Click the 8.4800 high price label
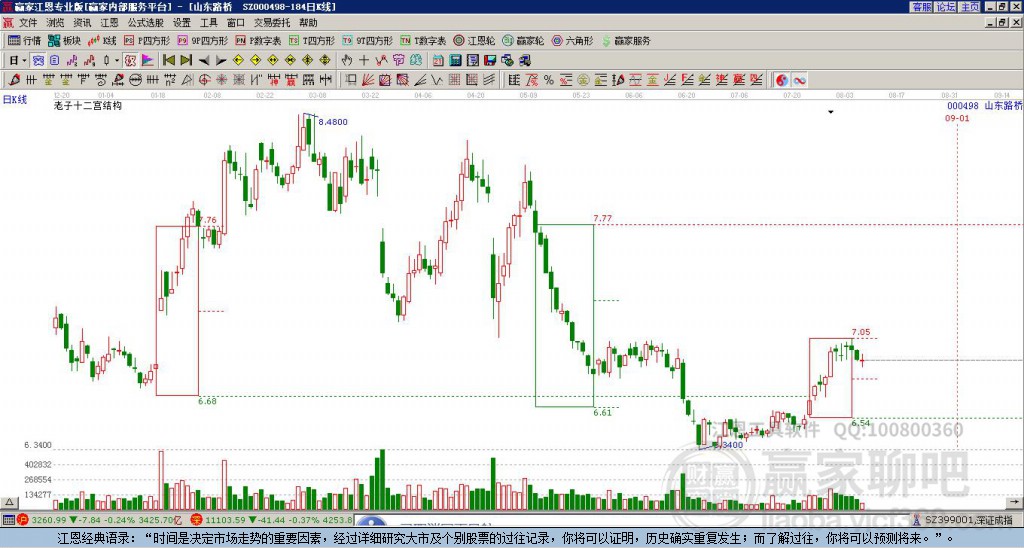The height and width of the screenshot is (548, 1024). (333, 122)
